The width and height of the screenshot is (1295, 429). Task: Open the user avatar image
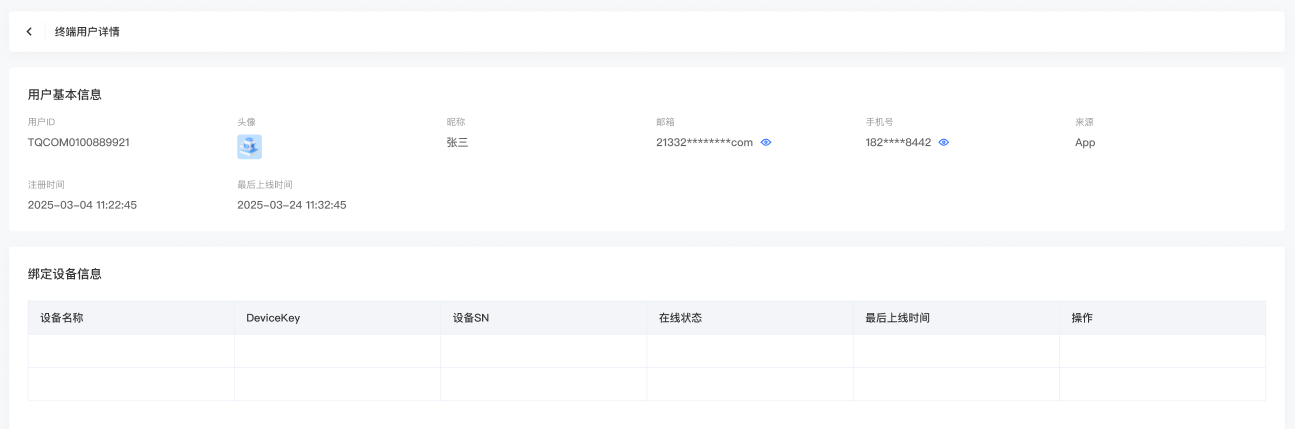249,147
